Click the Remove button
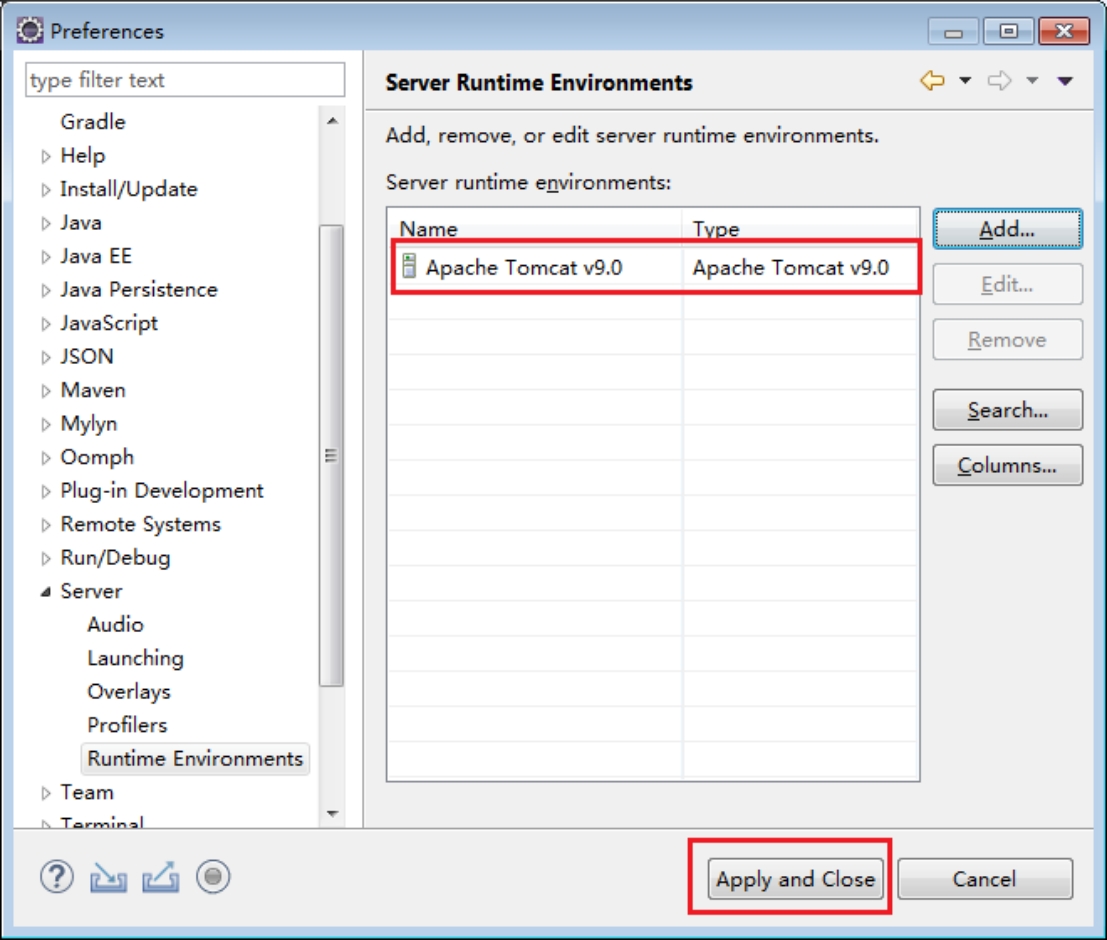The image size is (1107, 940). tap(1007, 340)
